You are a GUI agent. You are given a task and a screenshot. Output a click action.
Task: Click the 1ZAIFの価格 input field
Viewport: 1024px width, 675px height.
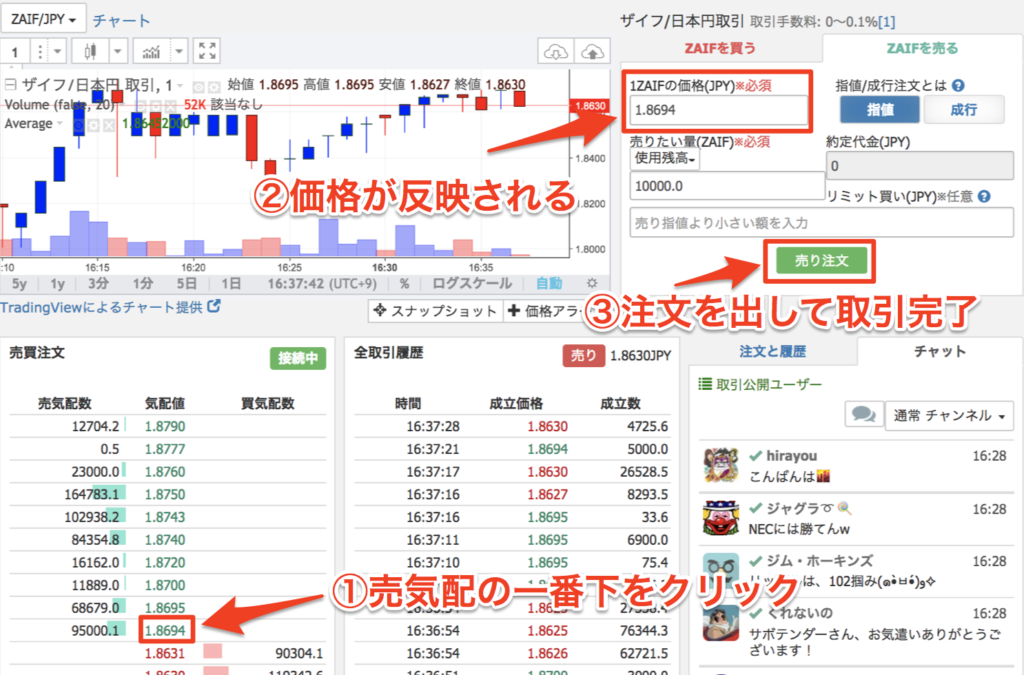coord(718,110)
